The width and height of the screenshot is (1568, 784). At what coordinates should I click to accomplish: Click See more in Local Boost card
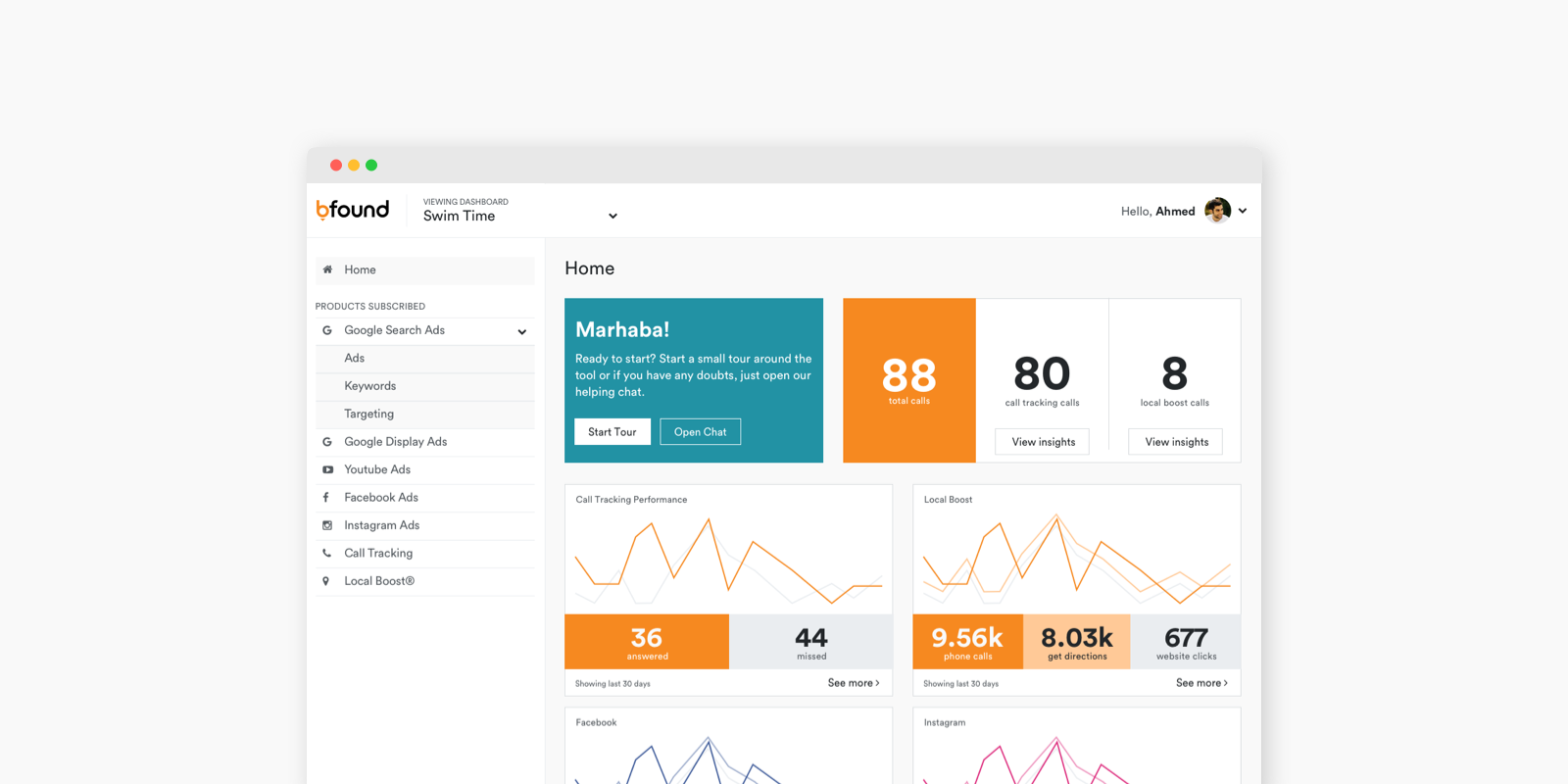pyautogui.click(x=1201, y=683)
